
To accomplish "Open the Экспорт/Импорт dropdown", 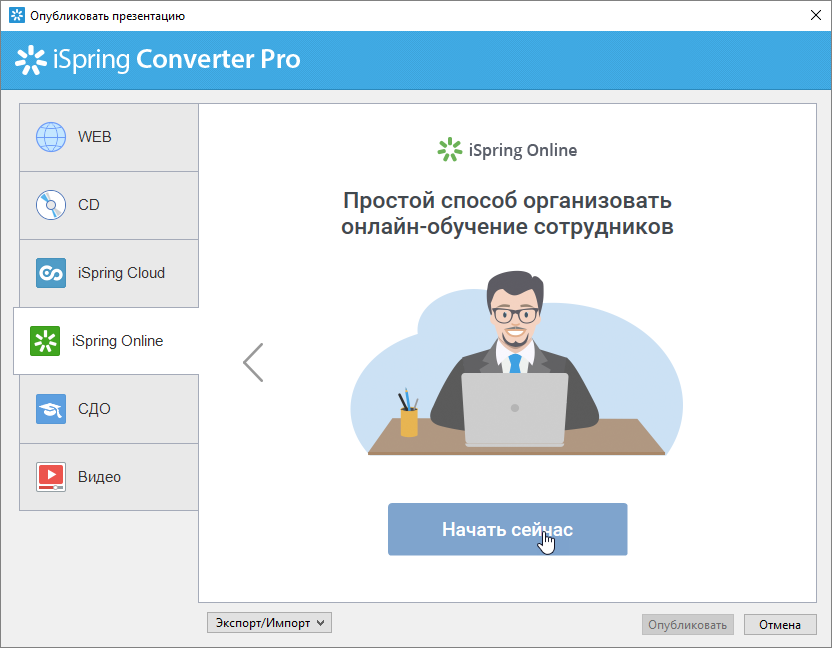I will coord(269,623).
